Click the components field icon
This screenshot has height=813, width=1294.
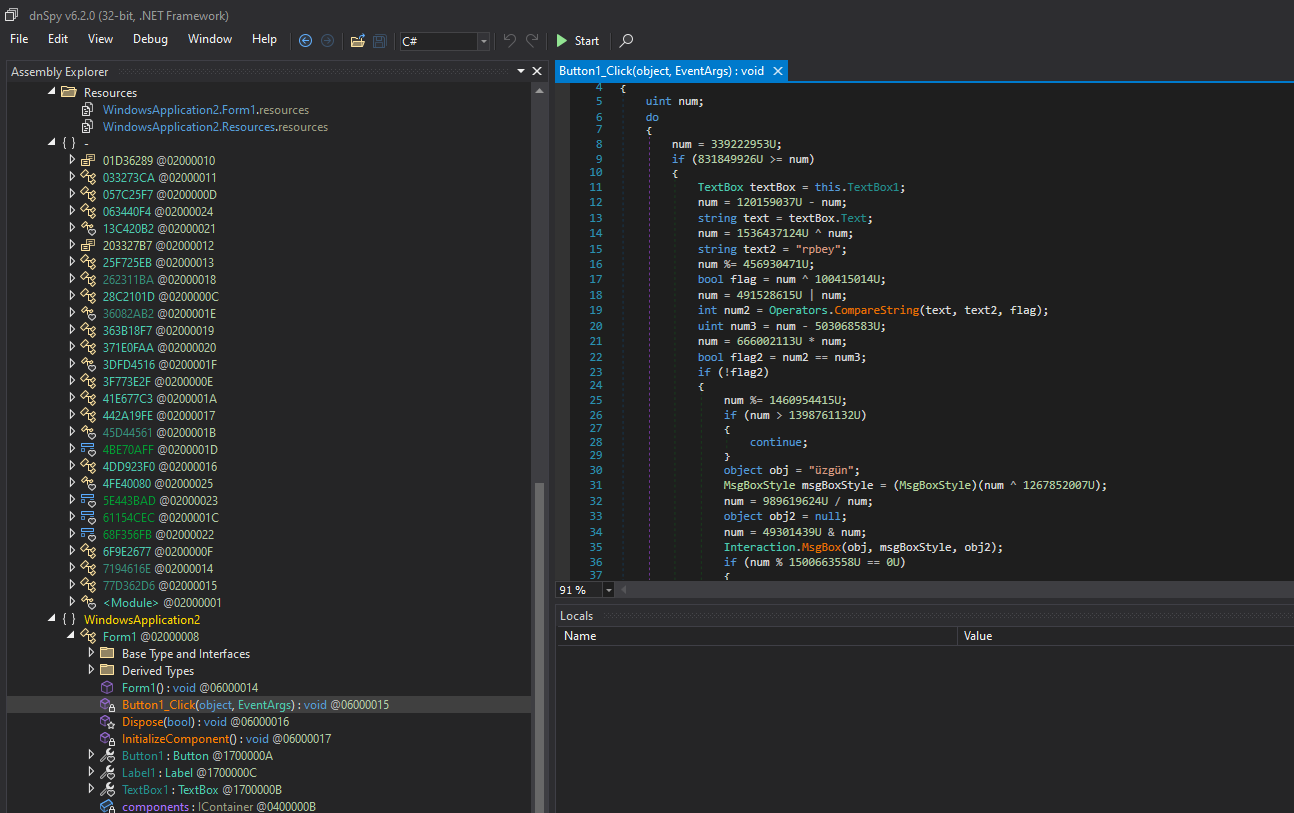107,806
